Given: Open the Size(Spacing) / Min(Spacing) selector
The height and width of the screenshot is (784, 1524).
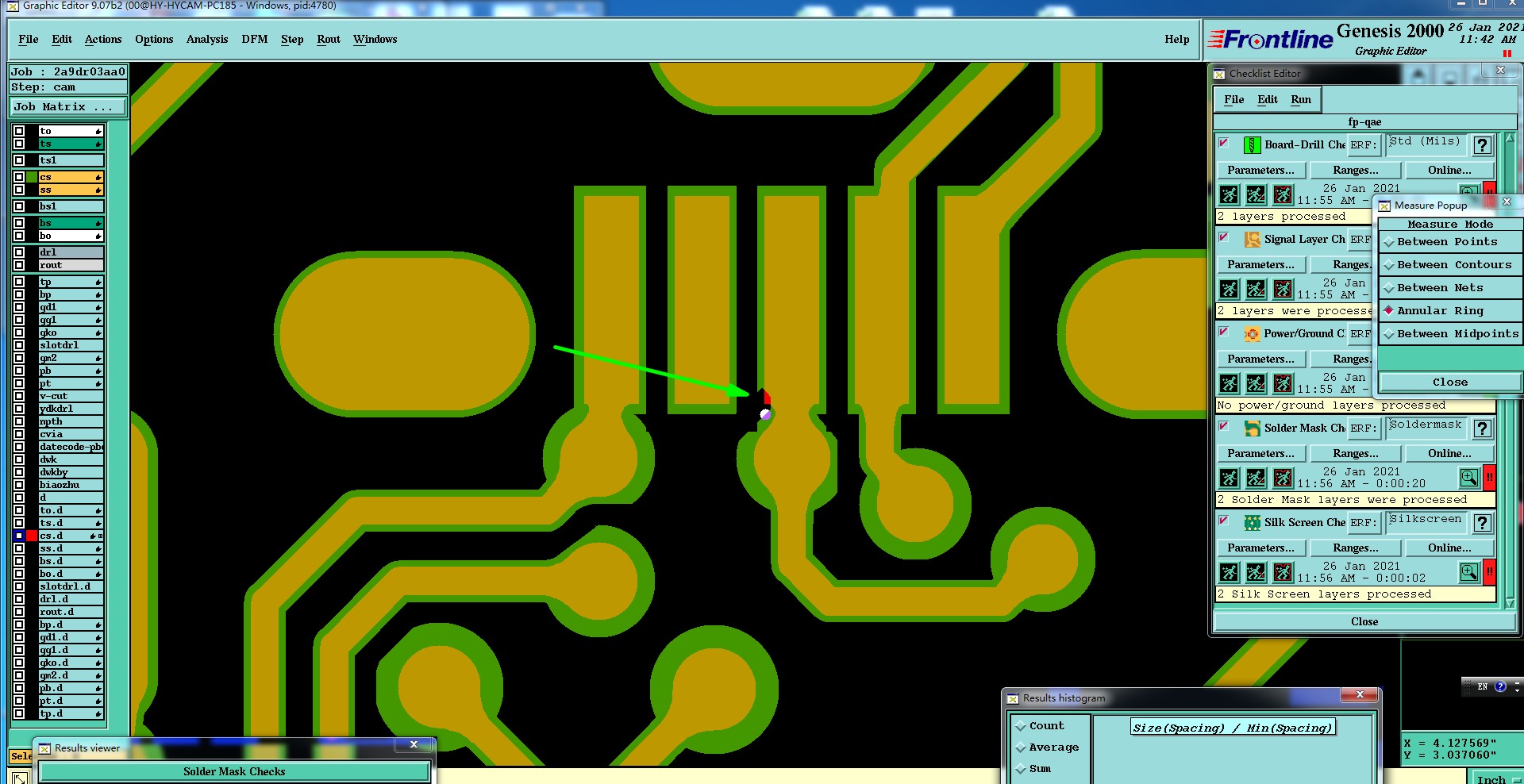Looking at the screenshot, I should (1233, 728).
